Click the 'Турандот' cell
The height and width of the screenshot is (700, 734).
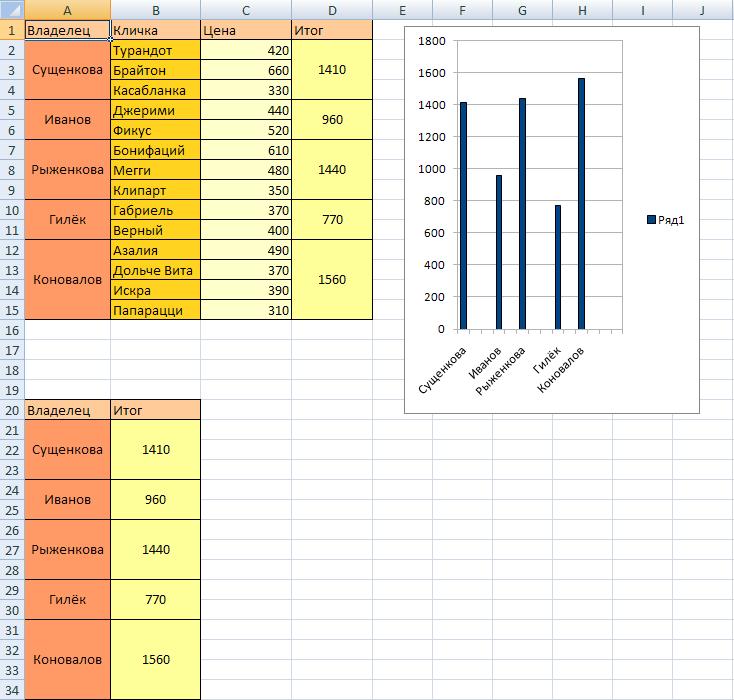(x=156, y=50)
